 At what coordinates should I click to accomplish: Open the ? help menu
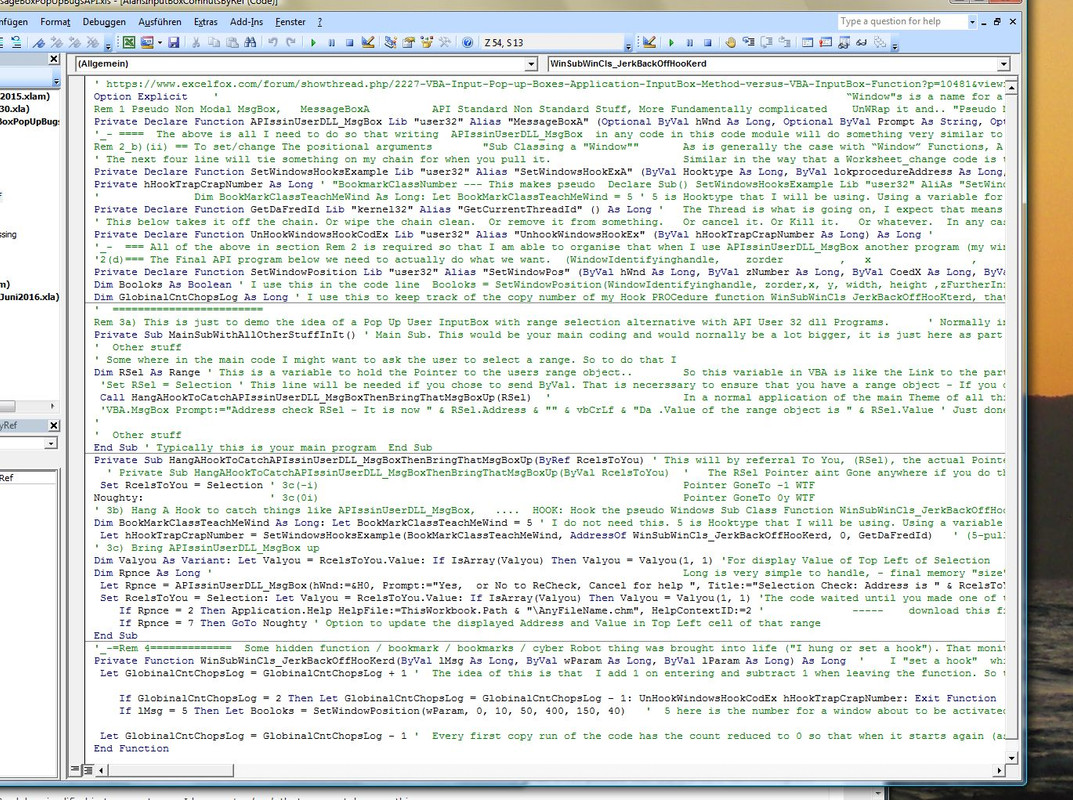click(x=320, y=22)
